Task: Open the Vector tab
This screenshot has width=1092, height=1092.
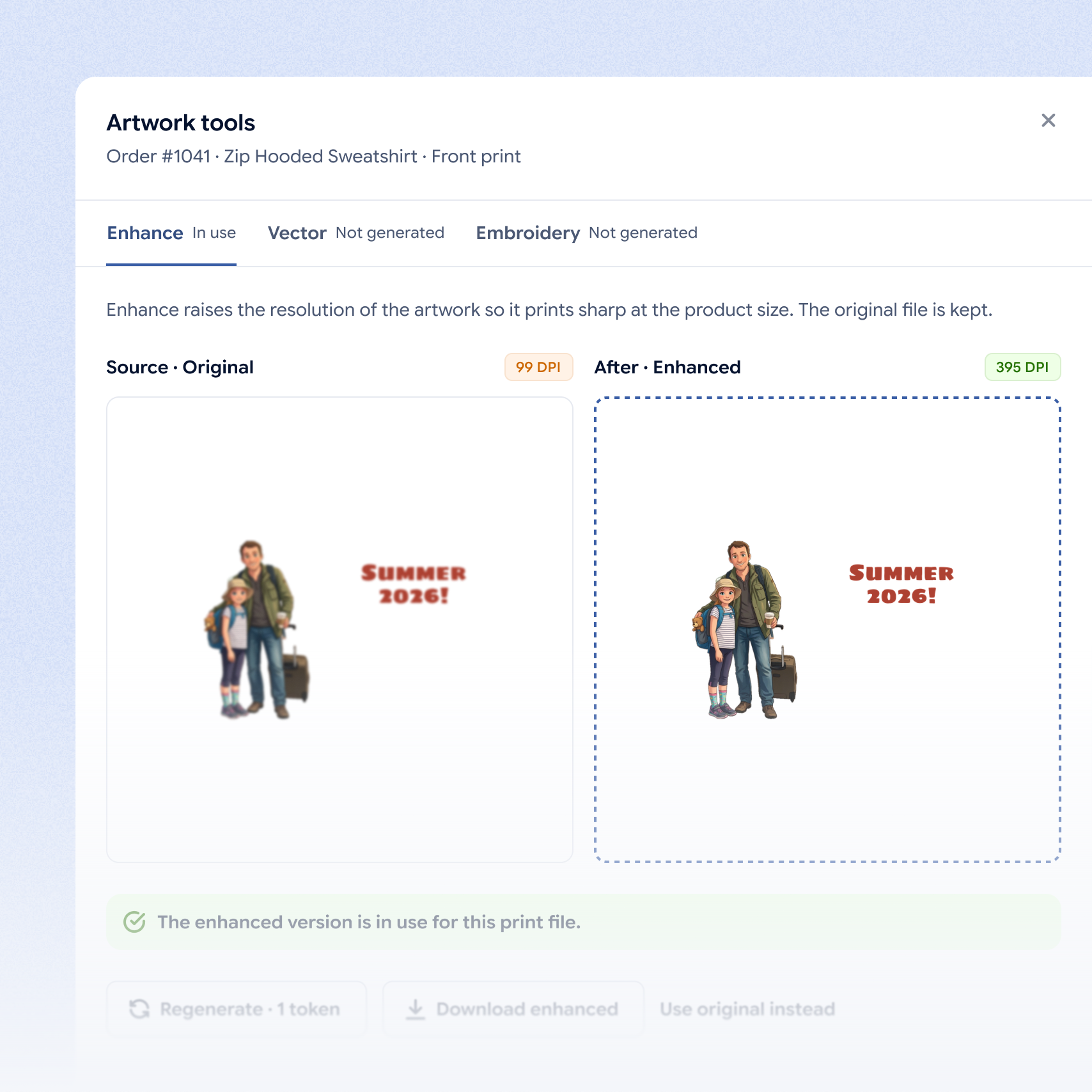Action: [356, 233]
